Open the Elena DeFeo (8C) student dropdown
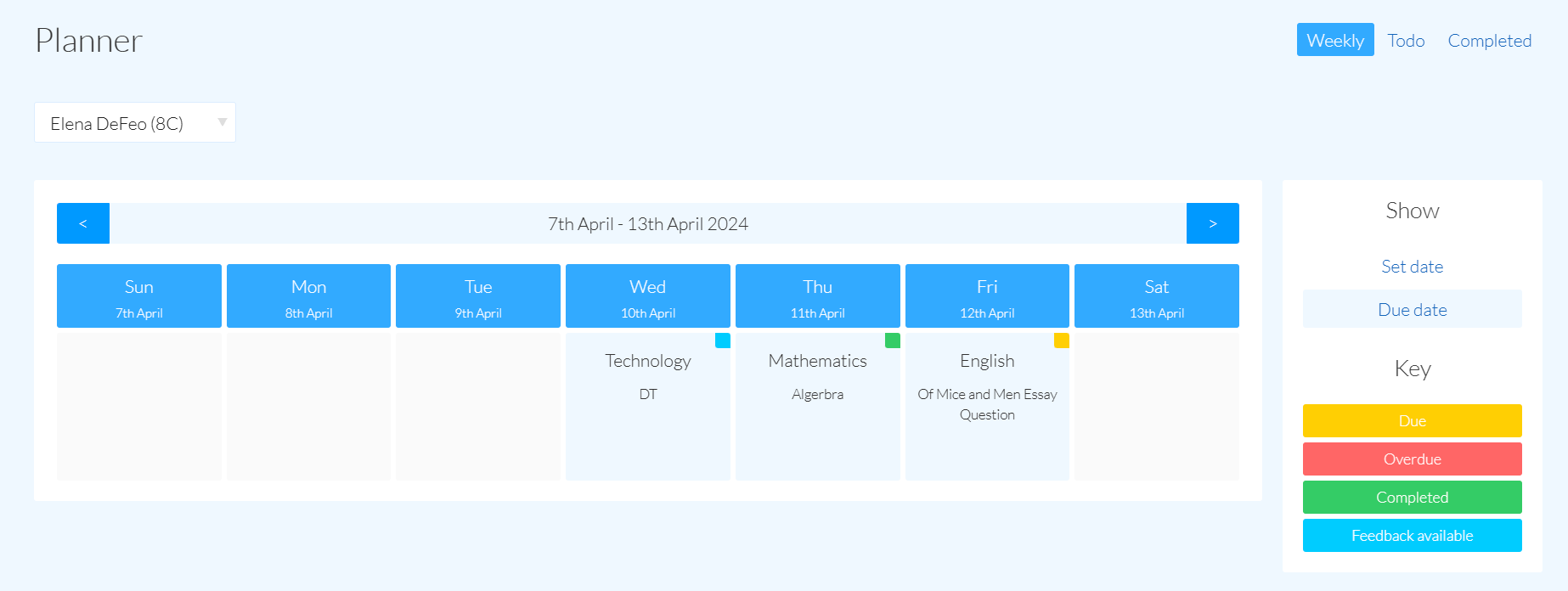This screenshot has height=591, width=1568. pyautogui.click(x=135, y=123)
